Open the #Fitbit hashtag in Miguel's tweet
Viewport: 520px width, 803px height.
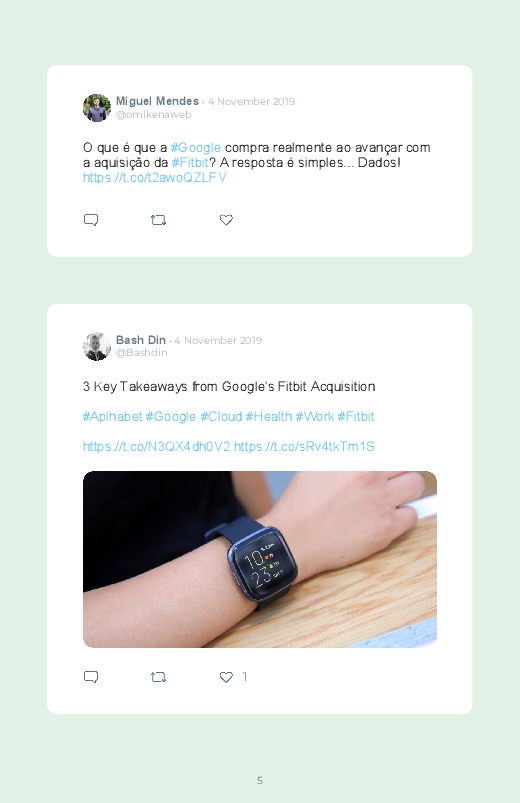(x=190, y=162)
